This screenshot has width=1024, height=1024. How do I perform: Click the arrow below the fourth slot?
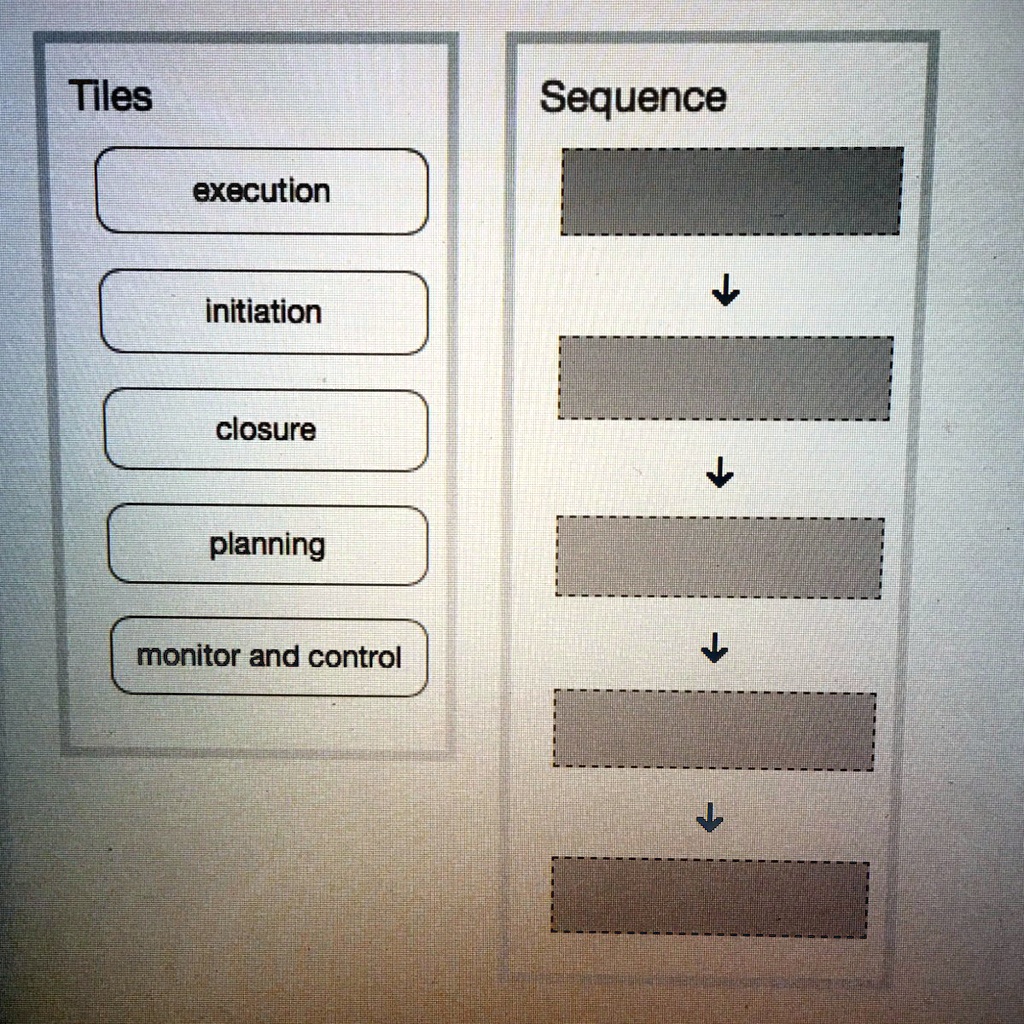[x=710, y=817]
